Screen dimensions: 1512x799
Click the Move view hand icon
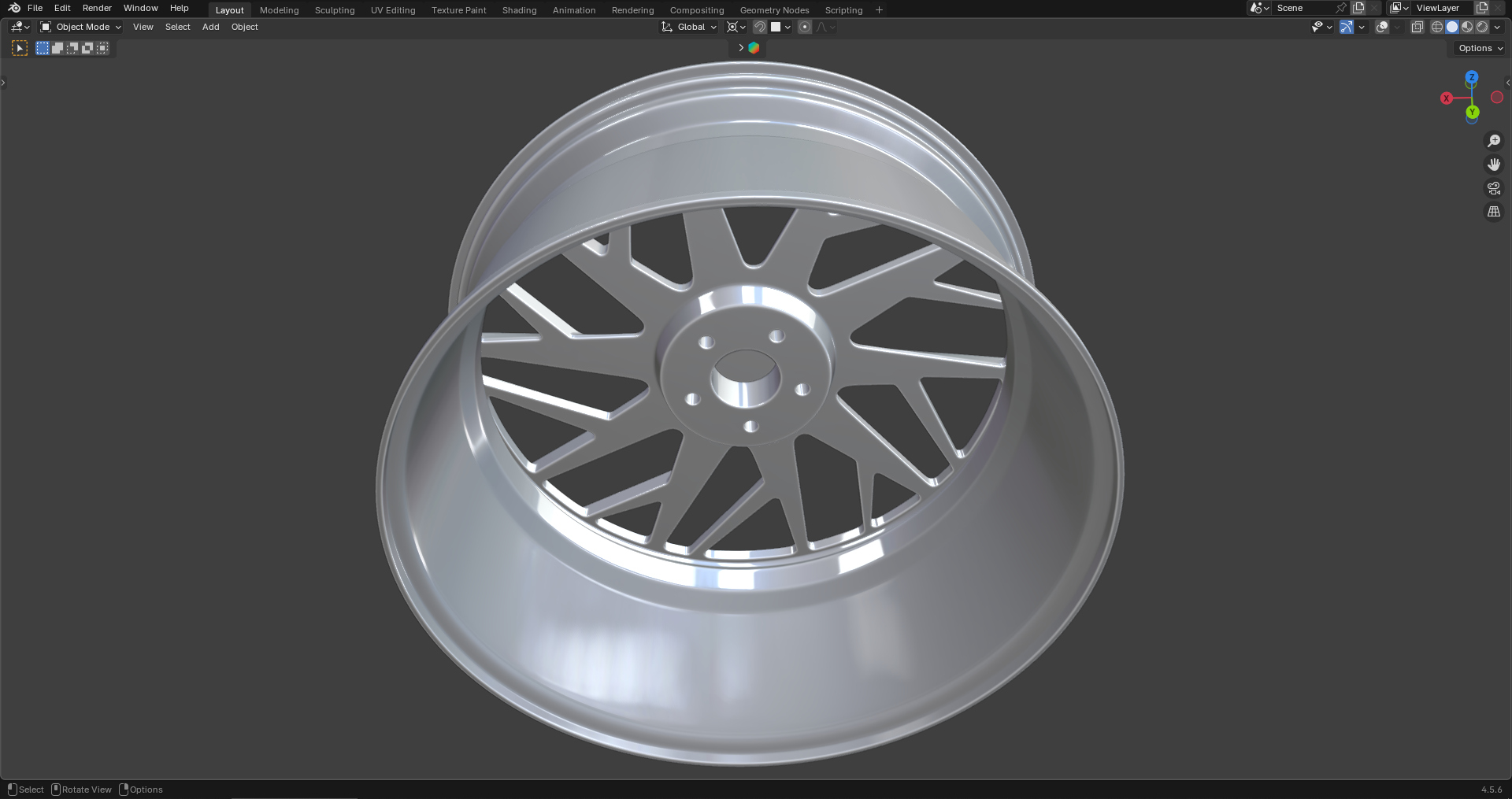pyautogui.click(x=1494, y=165)
